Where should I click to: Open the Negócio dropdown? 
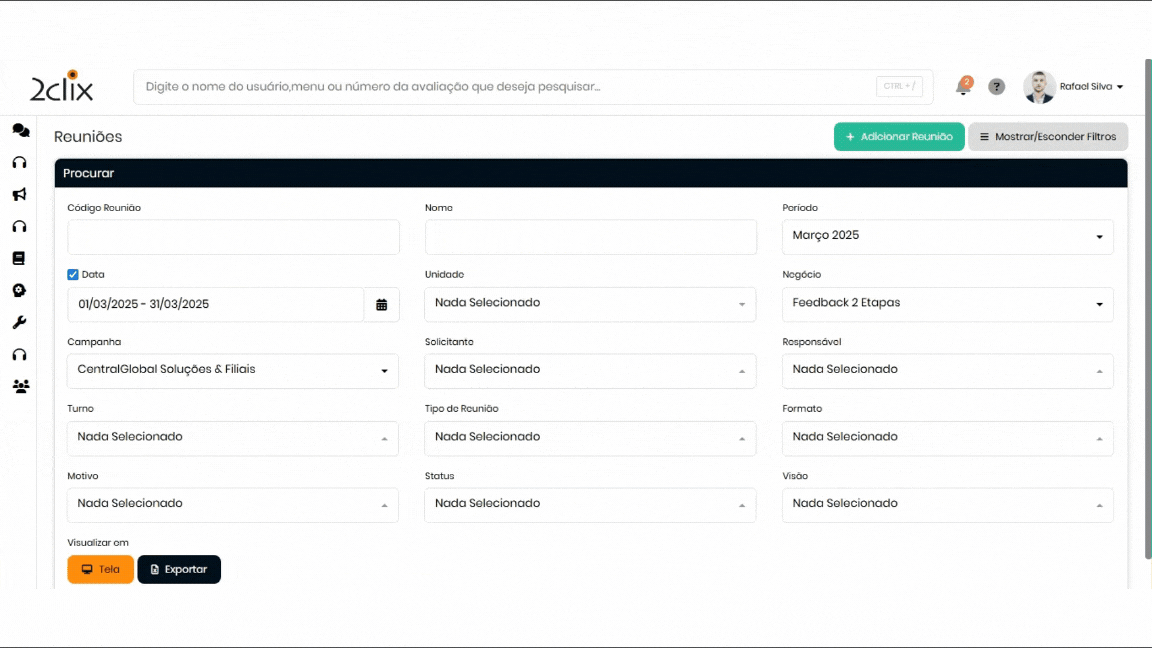pos(947,304)
